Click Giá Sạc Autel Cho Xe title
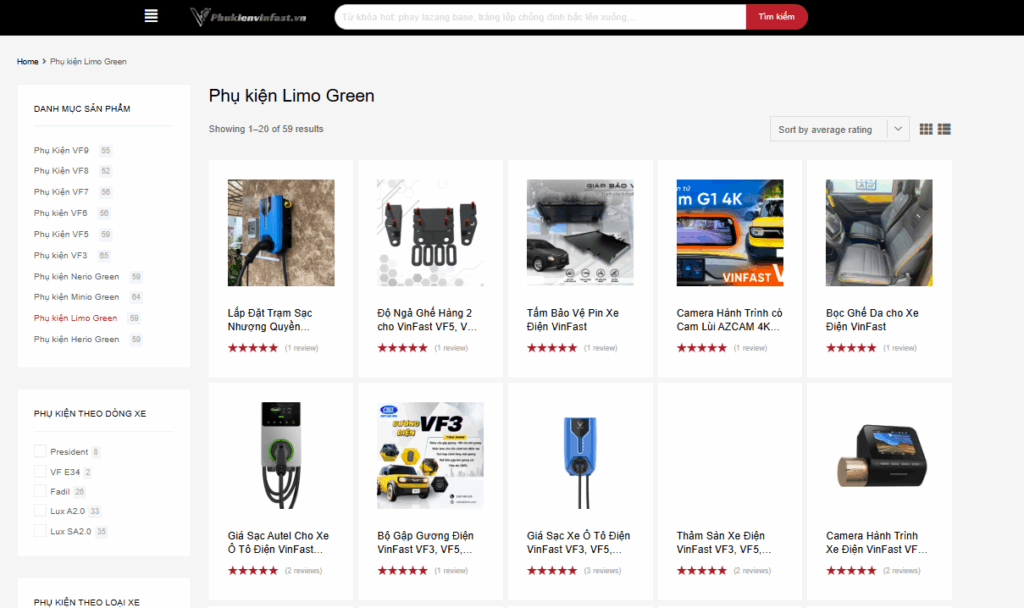Image resolution: width=1024 pixels, height=608 pixels. pyautogui.click(x=278, y=543)
